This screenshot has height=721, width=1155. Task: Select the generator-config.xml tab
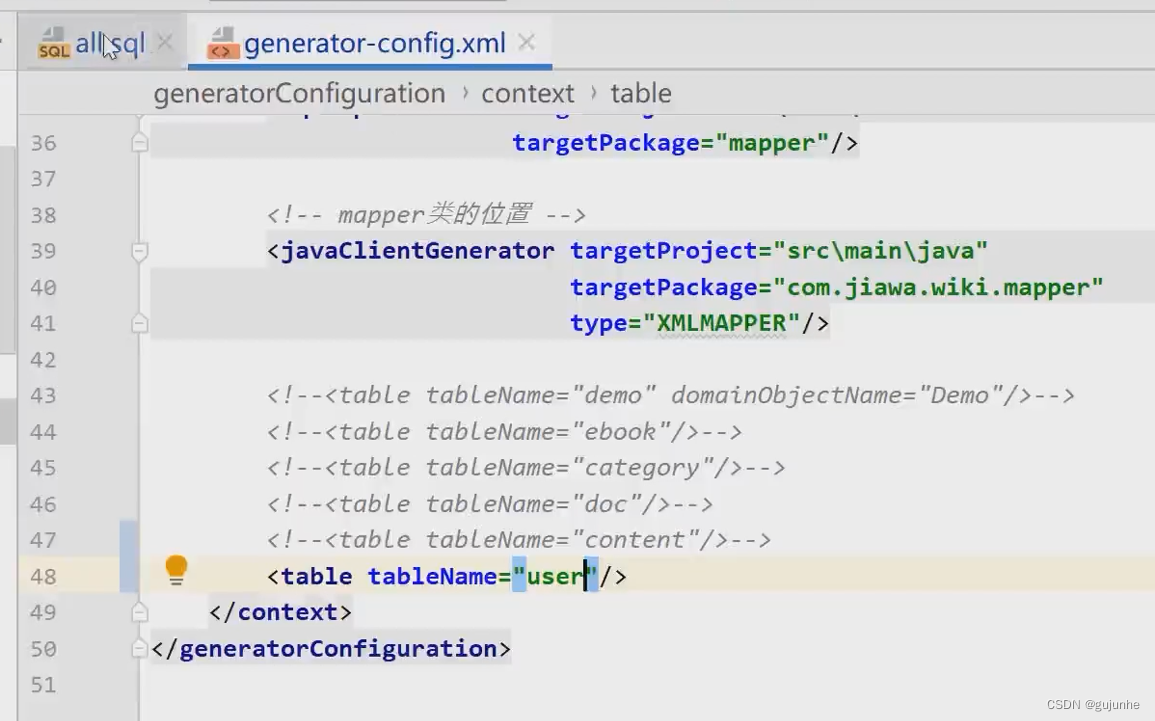pos(374,43)
